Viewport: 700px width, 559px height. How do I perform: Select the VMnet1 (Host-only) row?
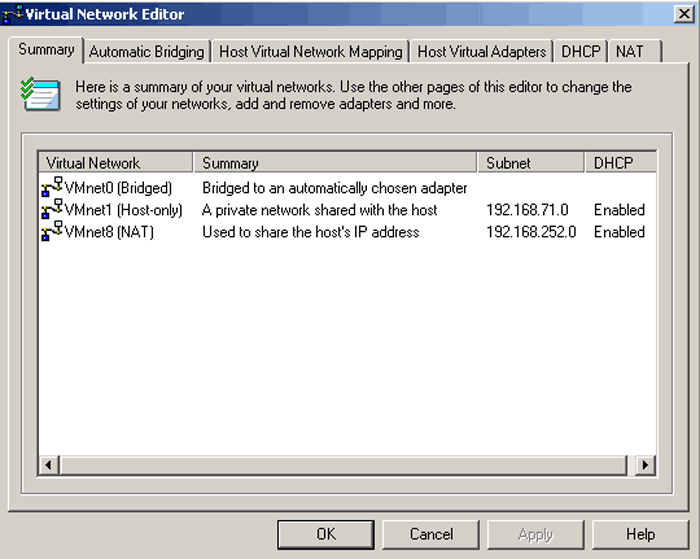pyautogui.click(x=347, y=210)
